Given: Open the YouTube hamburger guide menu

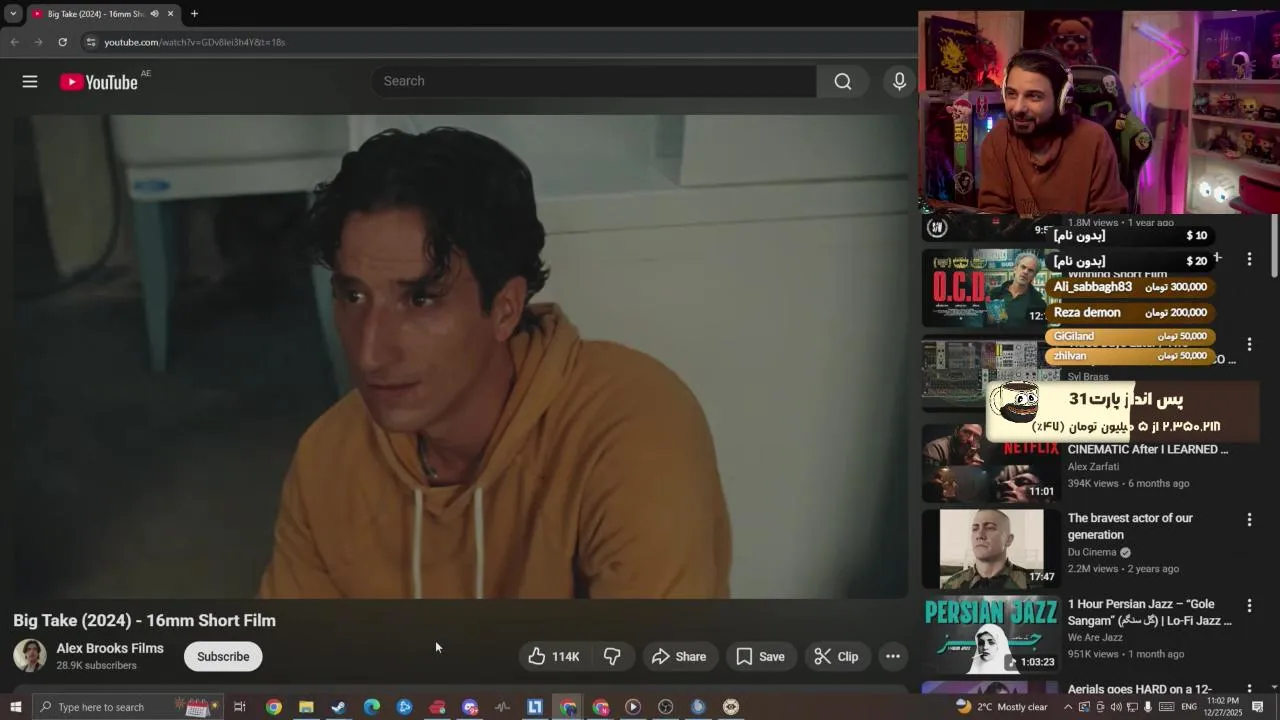Looking at the screenshot, I should [x=30, y=82].
